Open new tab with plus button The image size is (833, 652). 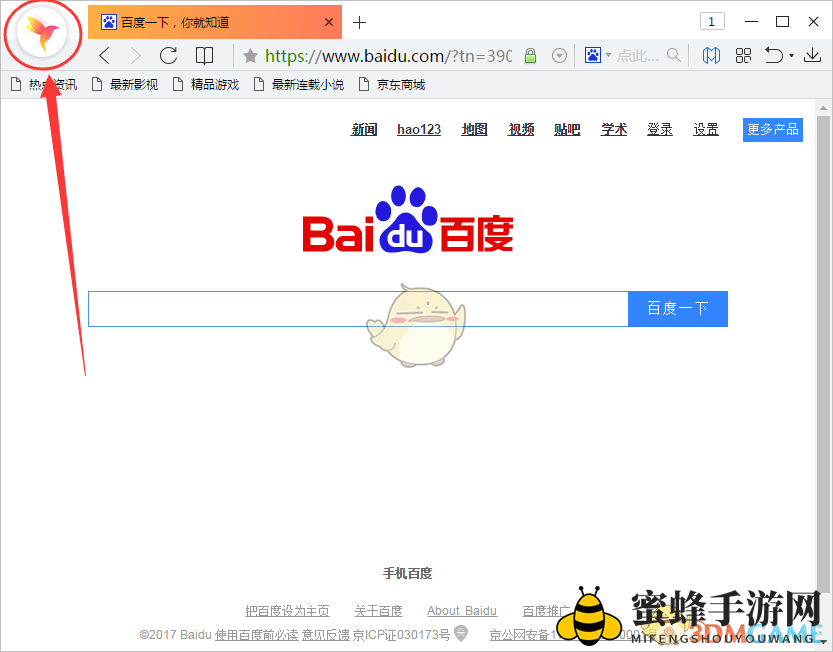[360, 22]
